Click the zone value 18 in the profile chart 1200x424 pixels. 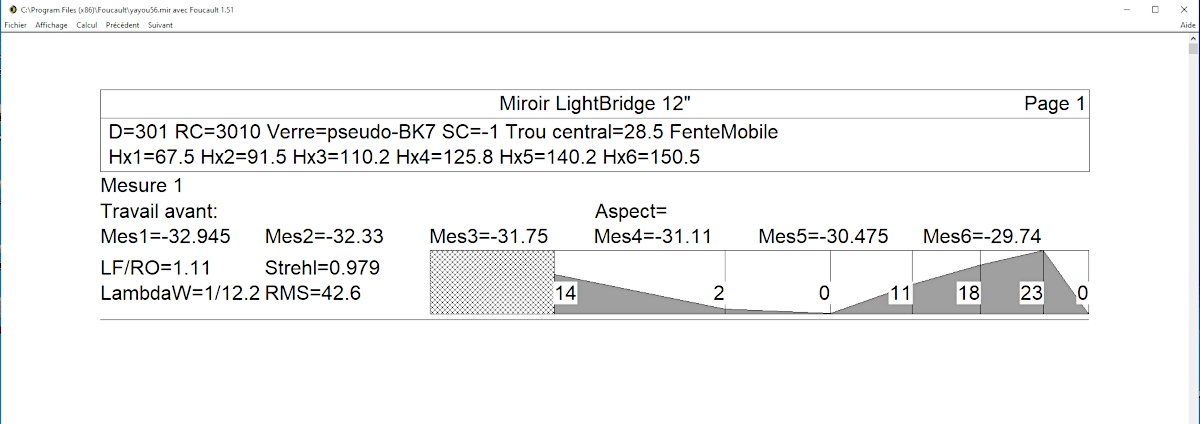point(967,293)
